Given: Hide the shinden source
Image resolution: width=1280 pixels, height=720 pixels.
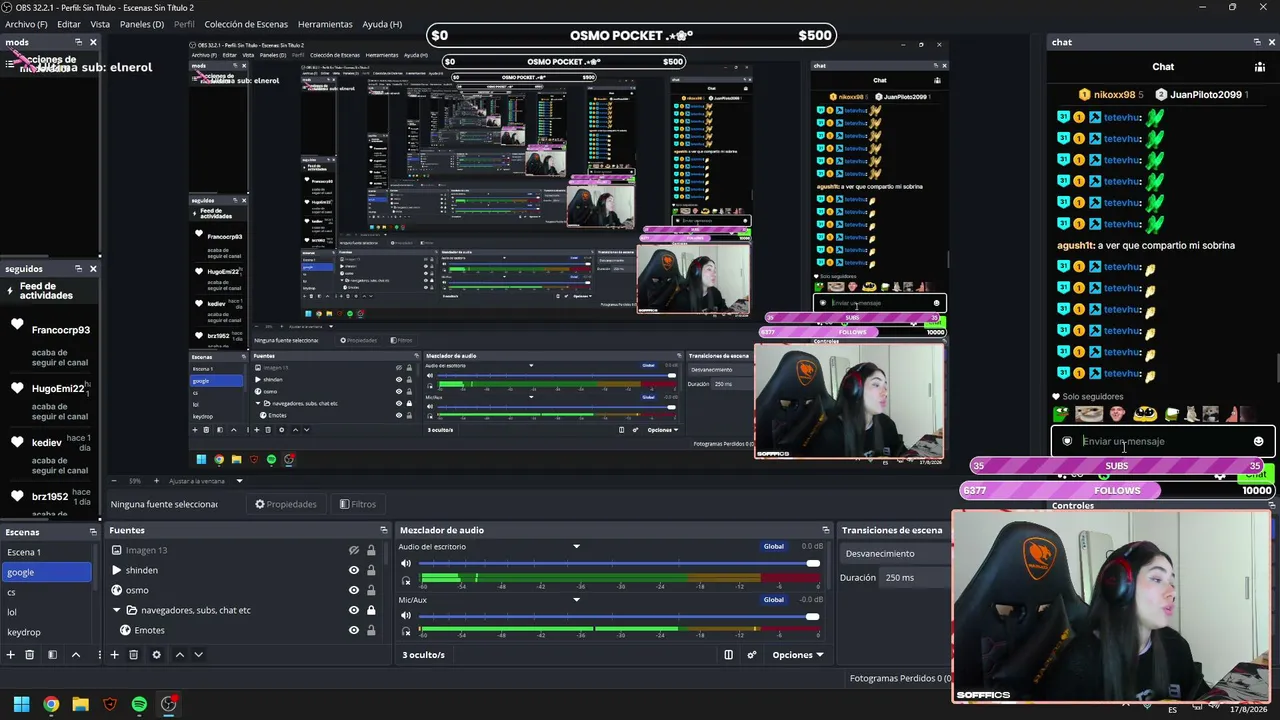Looking at the screenshot, I should 353,570.
